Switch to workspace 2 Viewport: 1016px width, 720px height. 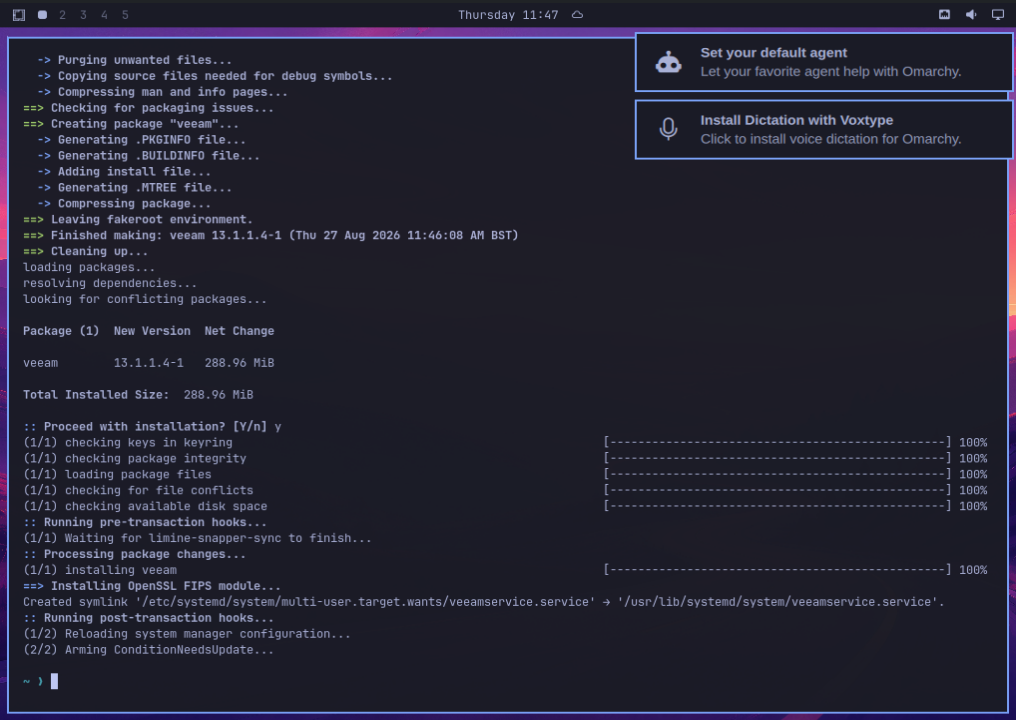tap(62, 15)
